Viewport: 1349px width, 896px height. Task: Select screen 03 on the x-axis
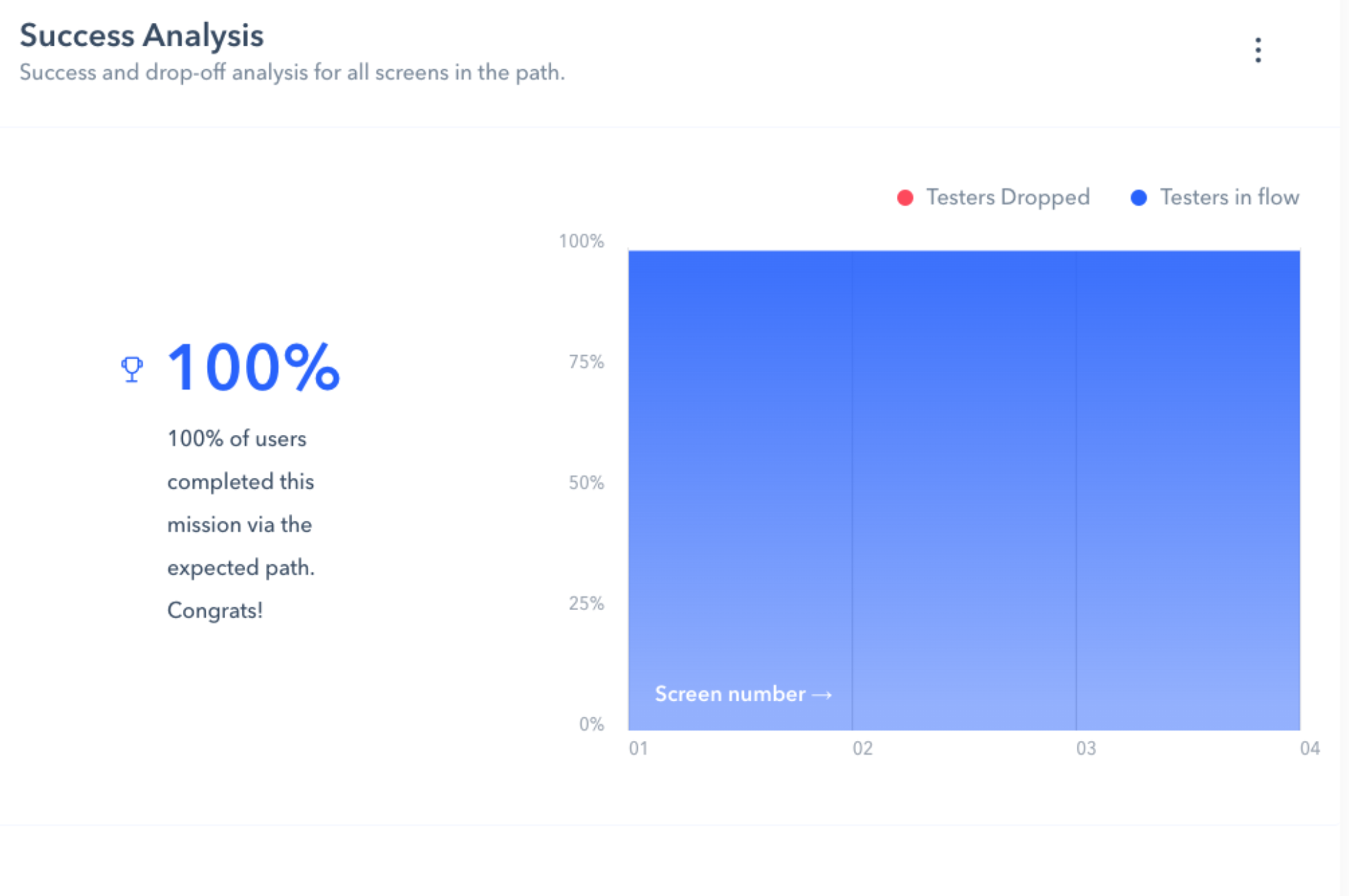[x=1086, y=749]
